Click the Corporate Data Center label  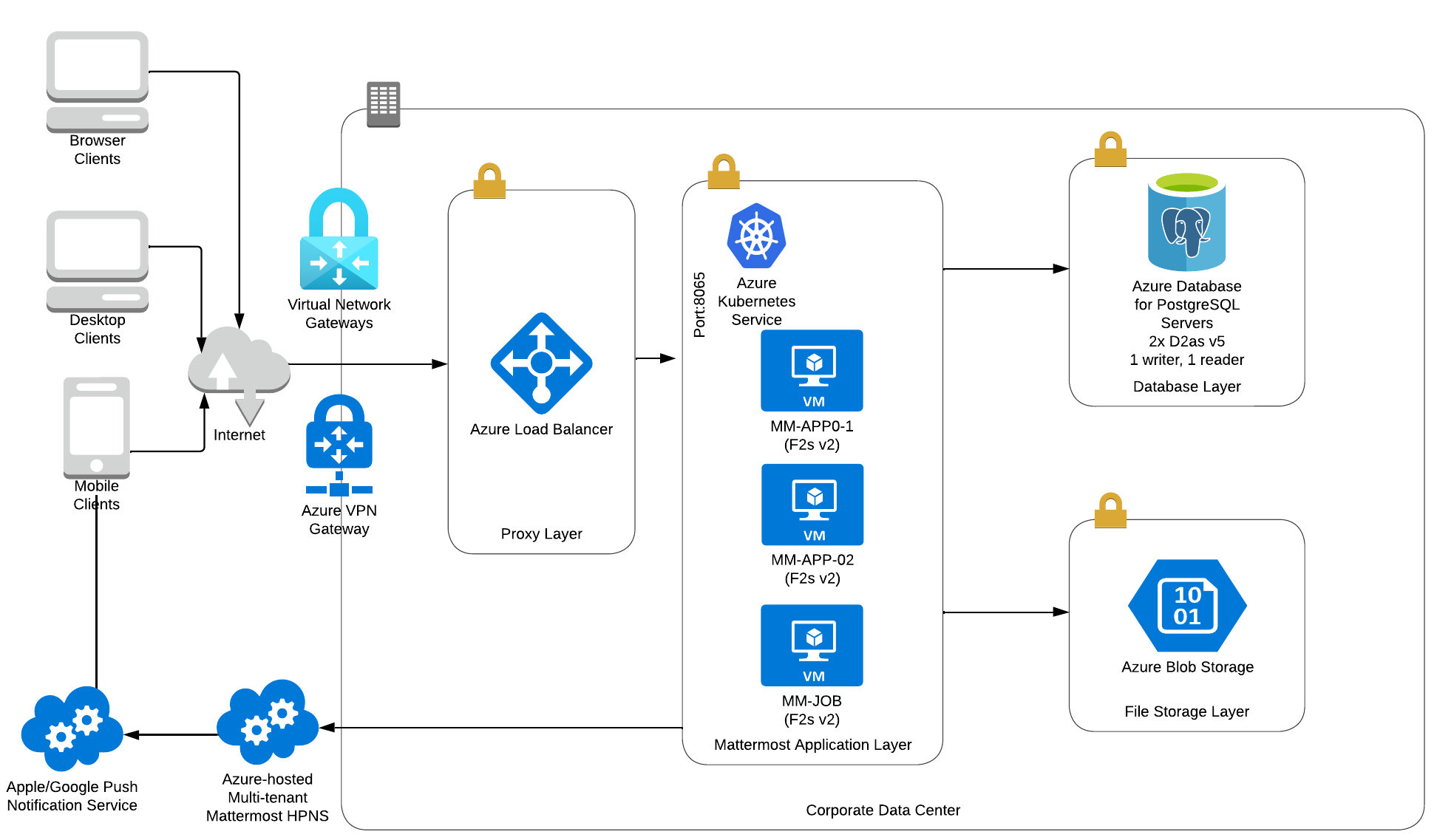[883, 810]
